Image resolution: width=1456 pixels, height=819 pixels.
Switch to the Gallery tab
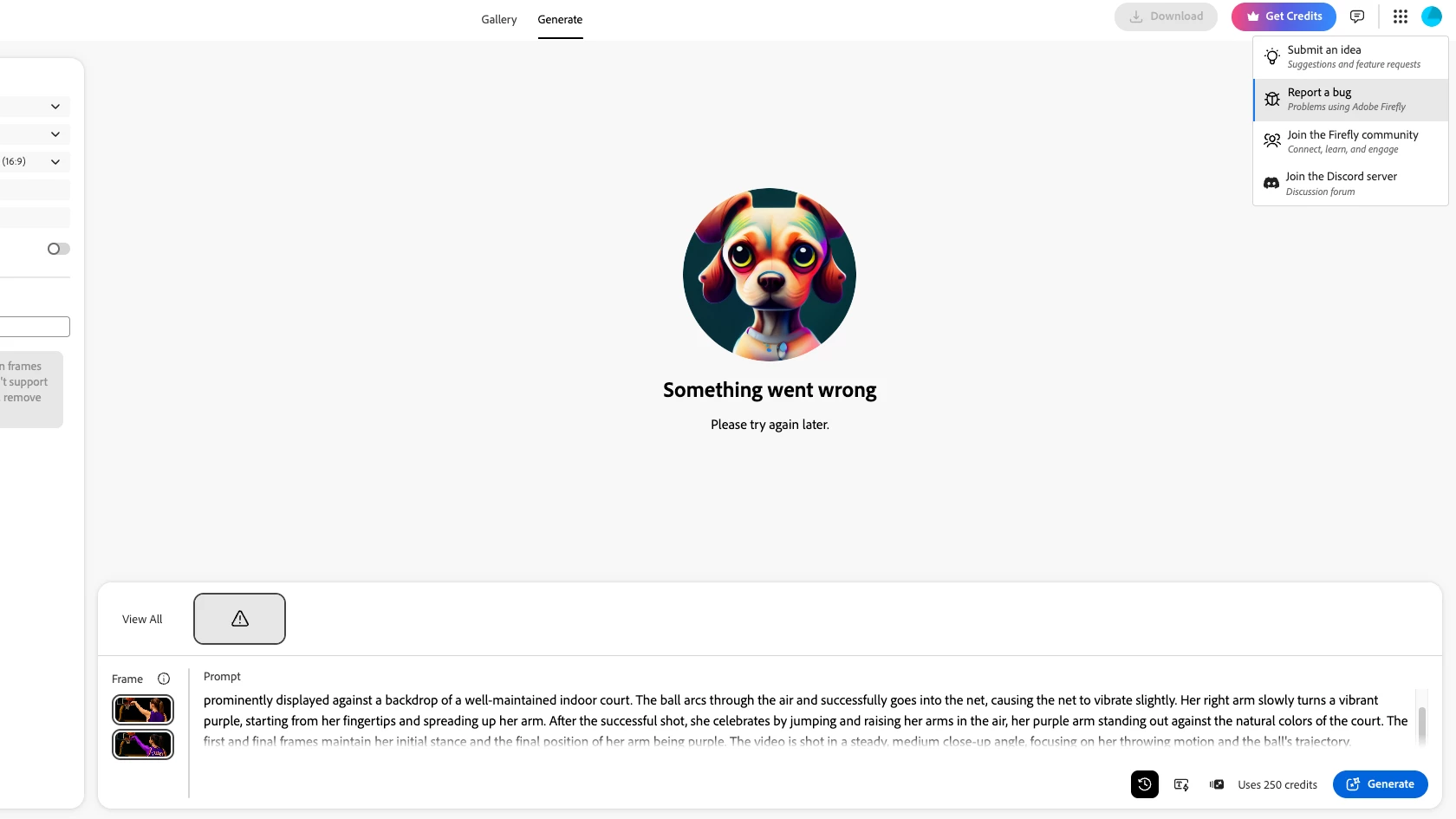pos(499,19)
